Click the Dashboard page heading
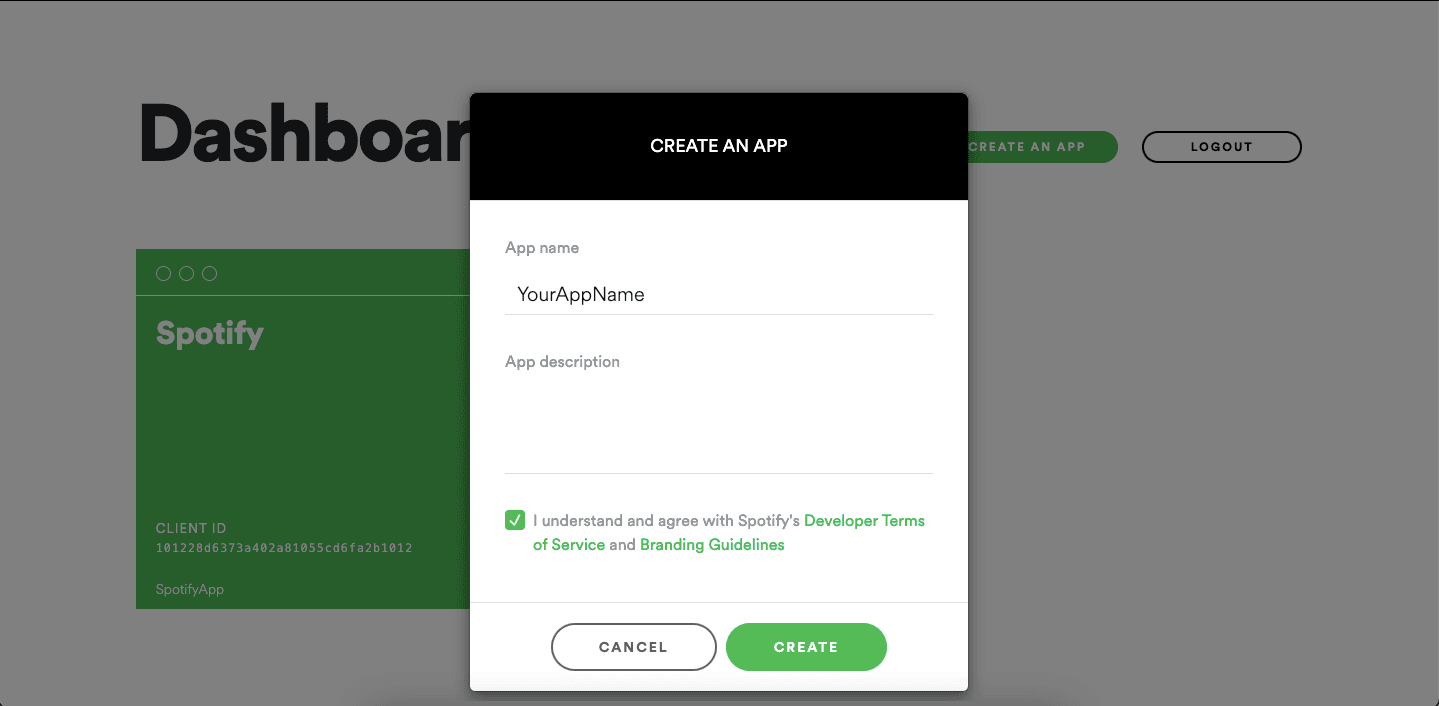Screen dimensions: 1439x706 (x=304, y=132)
